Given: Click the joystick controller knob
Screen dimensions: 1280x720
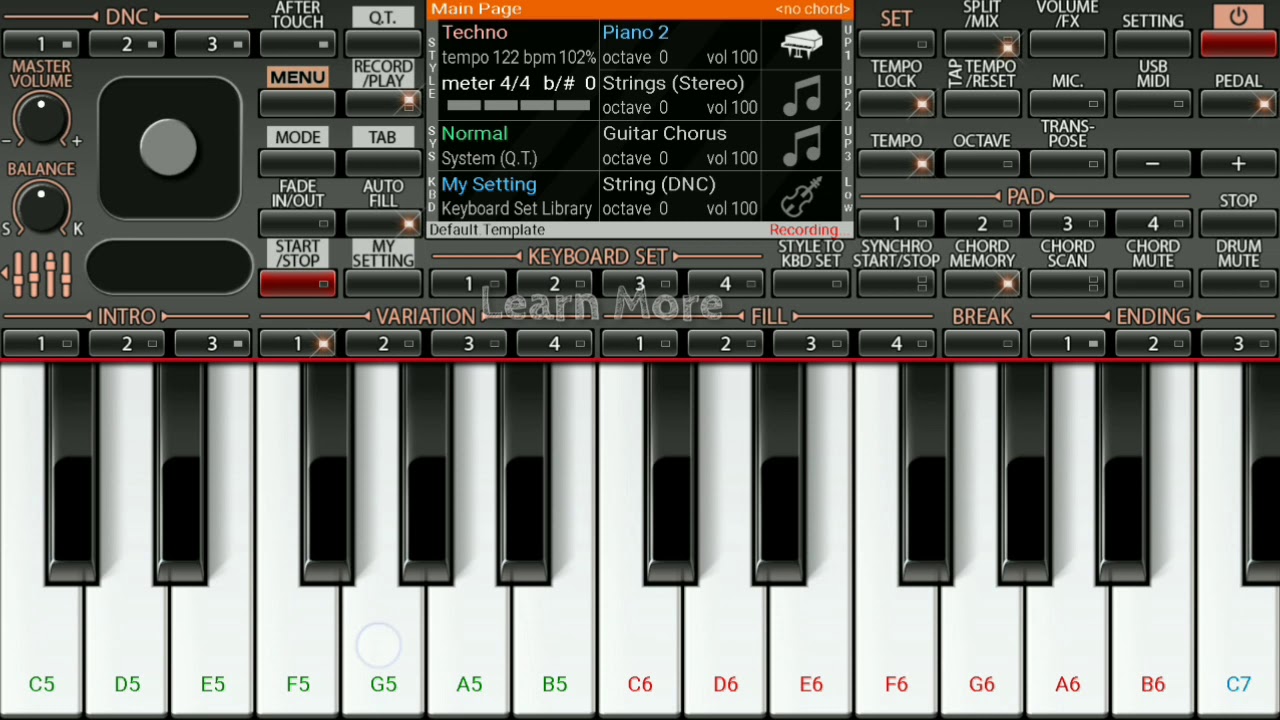Looking at the screenshot, I should coord(168,147).
